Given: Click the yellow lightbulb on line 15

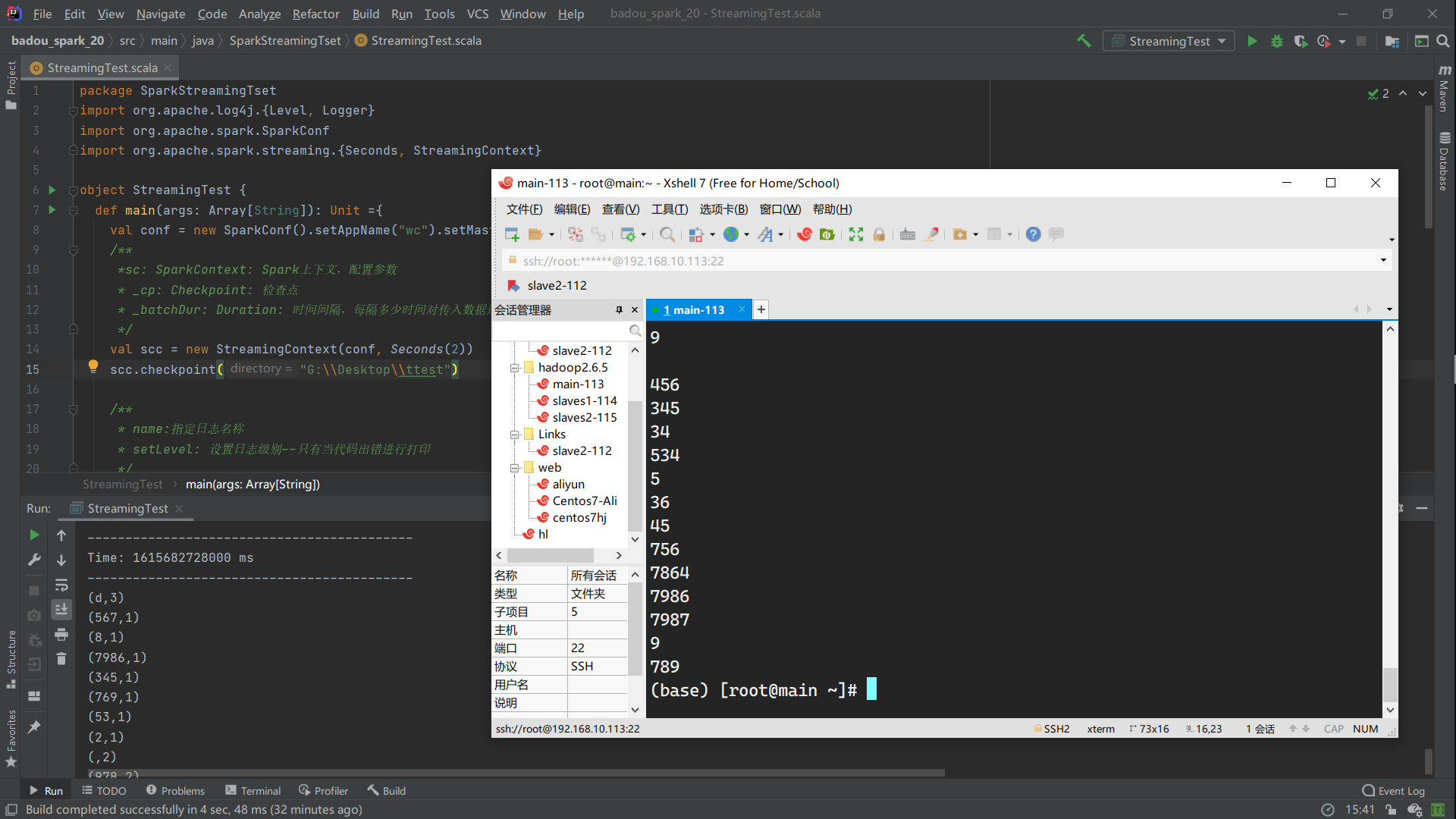Looking at the screenshot, I should [93, 367].
